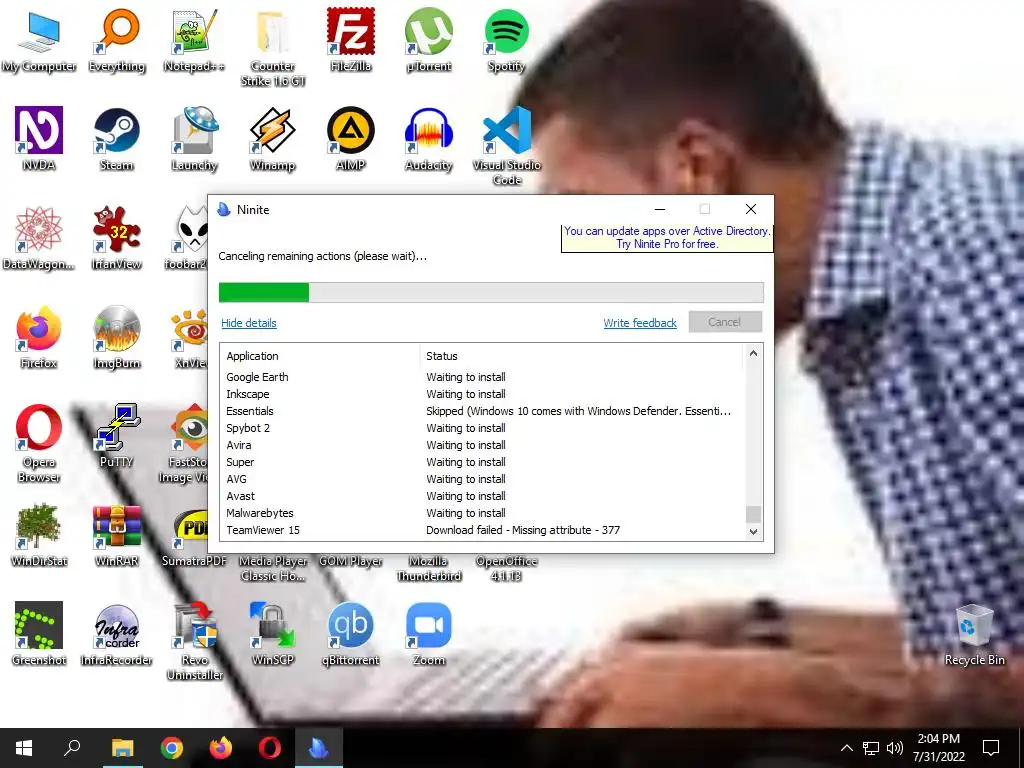Select the DataWagon desktop shortcut
This screenshot has height=768, width=1024.
[39, 238]
